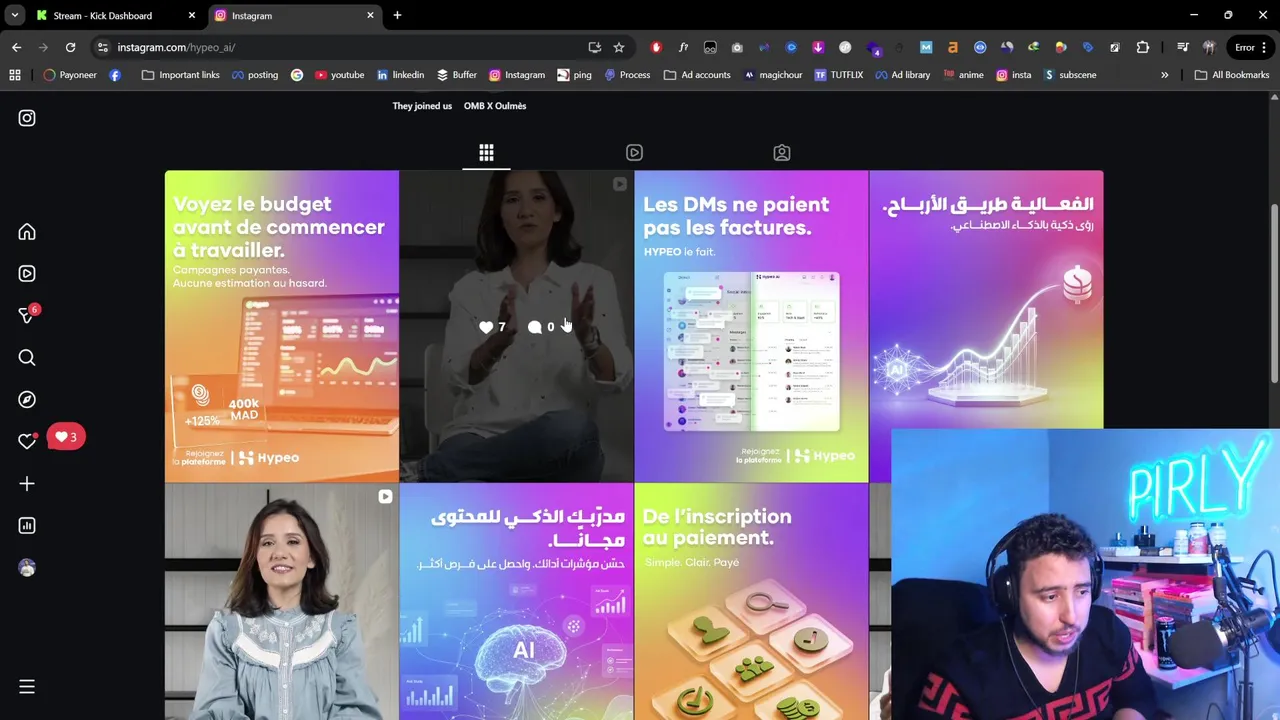Open Instagram bookmark in bookmarks bar
The height and width of the screenshot is (720, 1280).
click(x=517, y=75)
